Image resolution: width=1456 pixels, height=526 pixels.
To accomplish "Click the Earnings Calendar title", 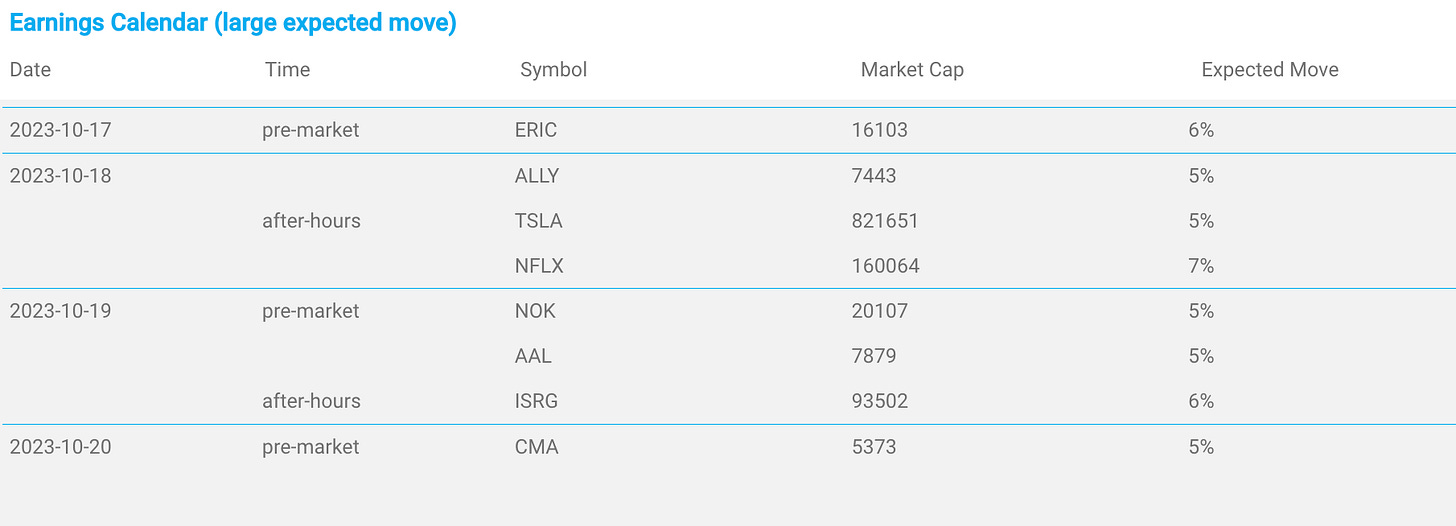I will coord(233,23).
